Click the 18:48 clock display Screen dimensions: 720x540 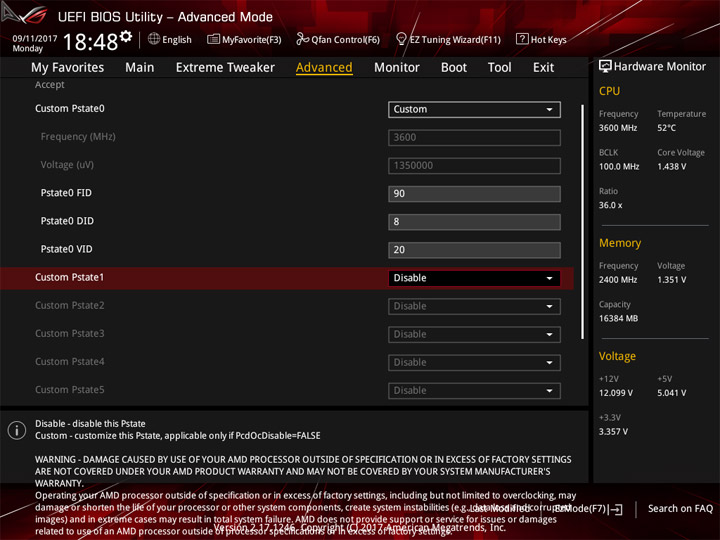[x=90, y=42]
